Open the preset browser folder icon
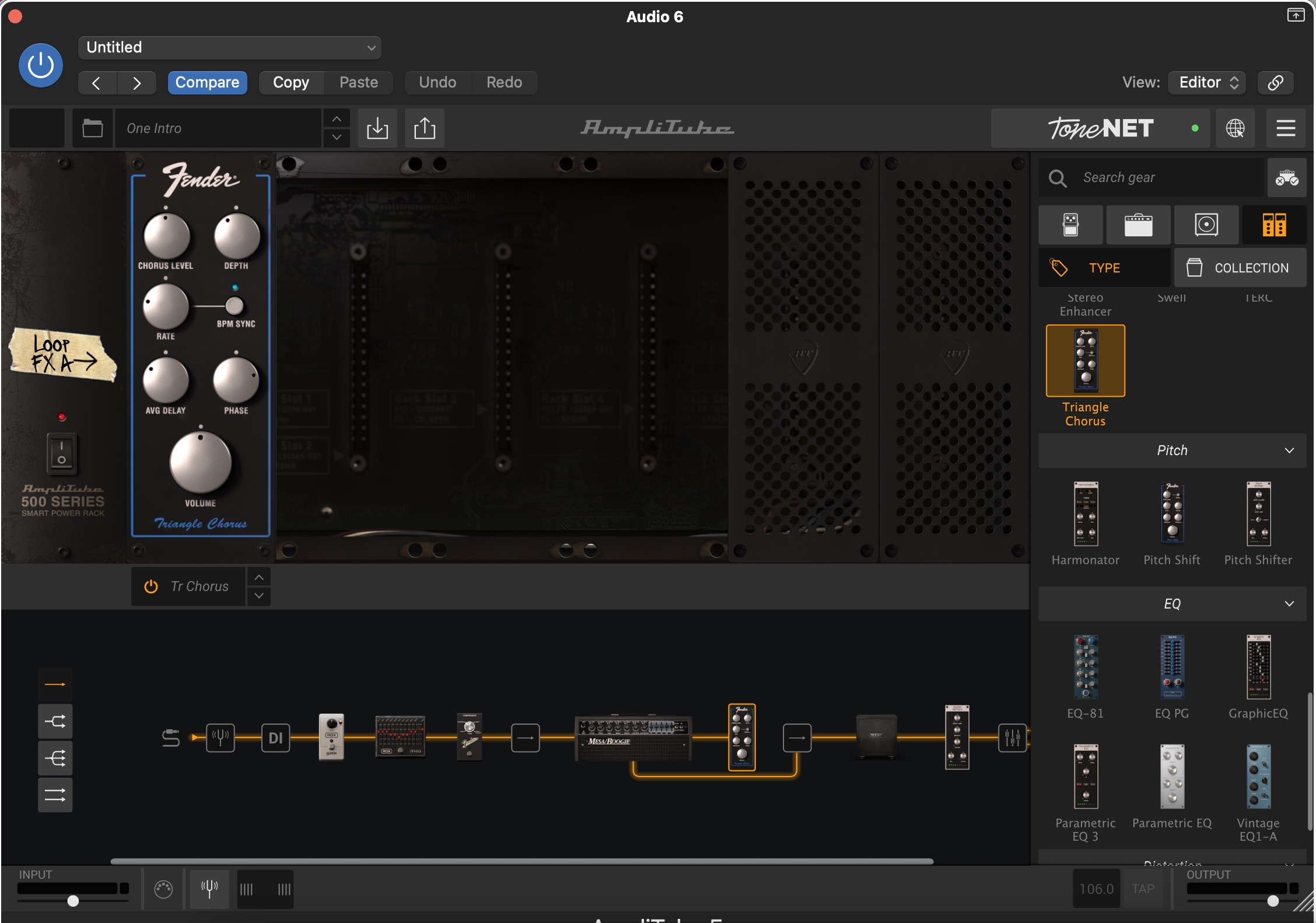 click(x=92, y=128)
